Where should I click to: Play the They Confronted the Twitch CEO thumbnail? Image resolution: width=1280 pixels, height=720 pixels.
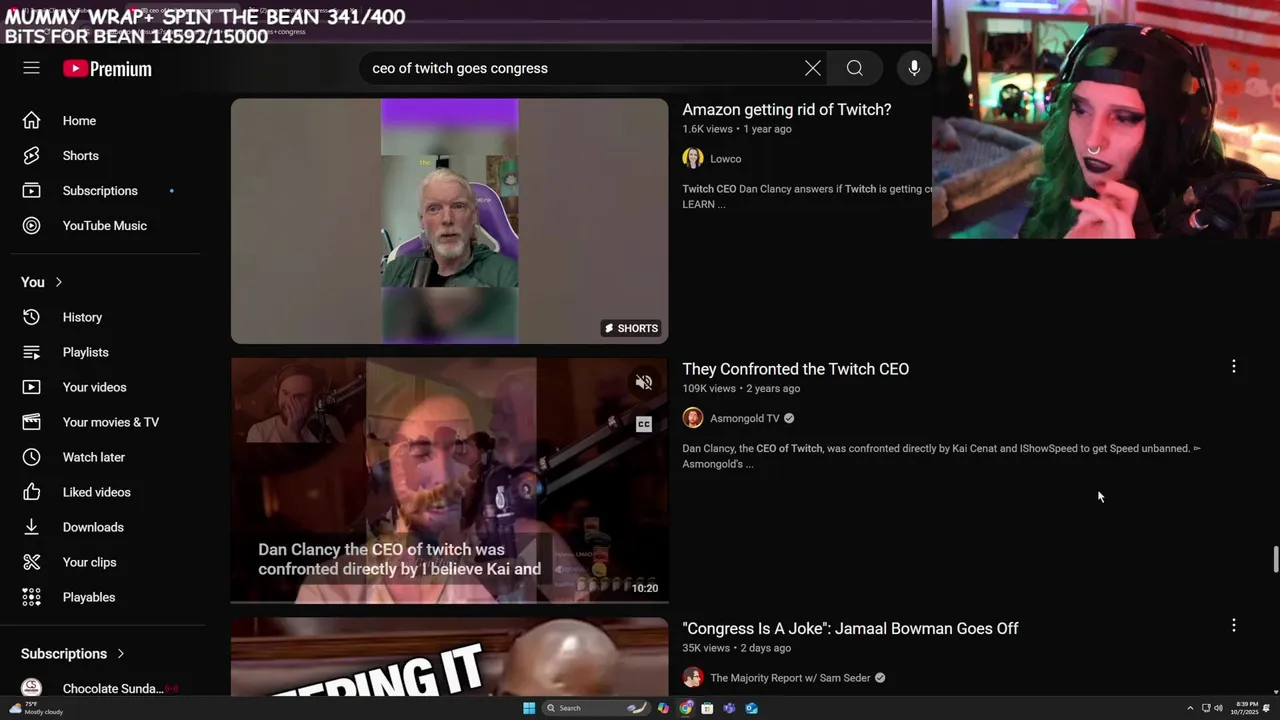coord(449,481)
